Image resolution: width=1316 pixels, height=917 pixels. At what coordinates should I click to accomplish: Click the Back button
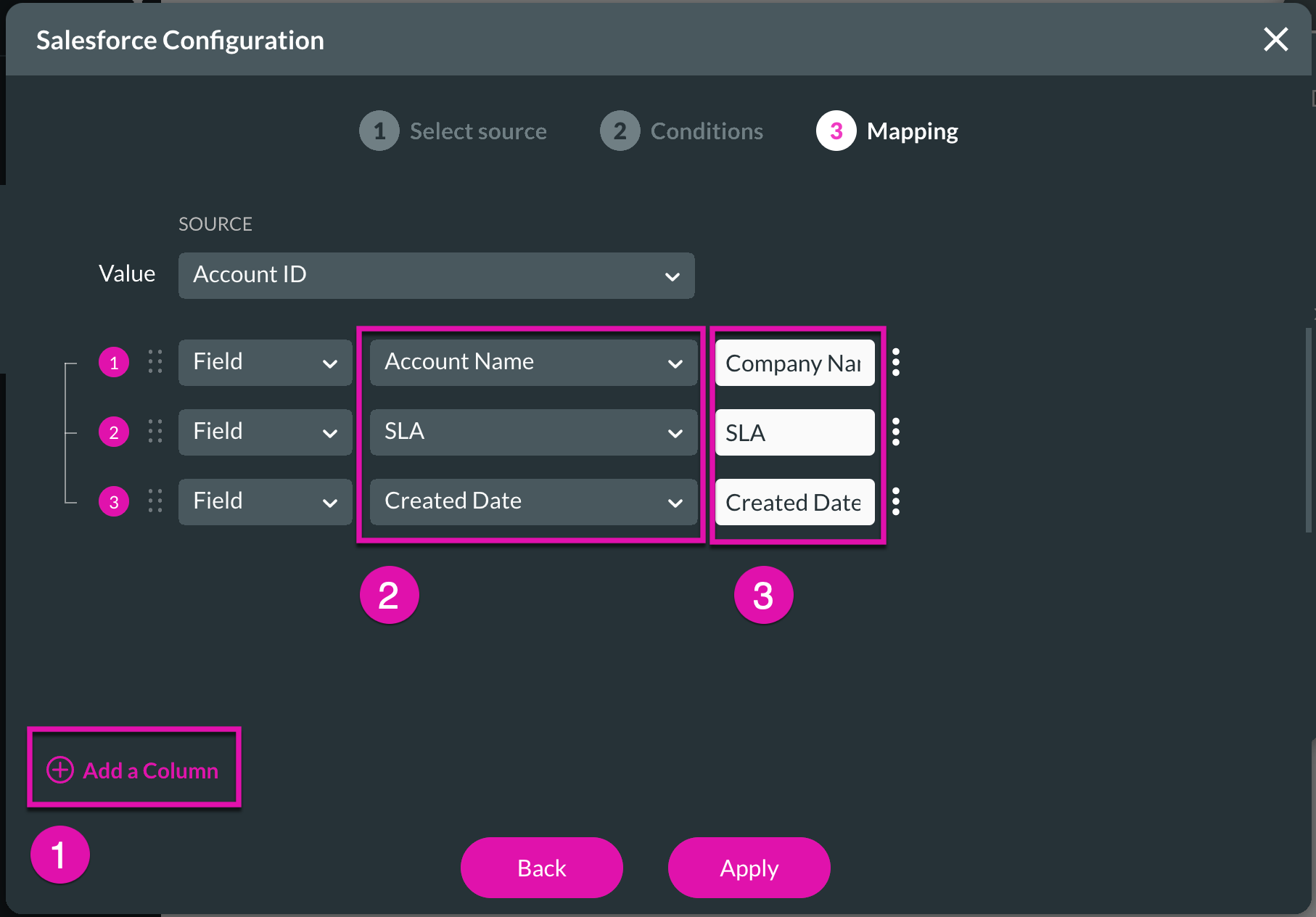coord(542,868)
